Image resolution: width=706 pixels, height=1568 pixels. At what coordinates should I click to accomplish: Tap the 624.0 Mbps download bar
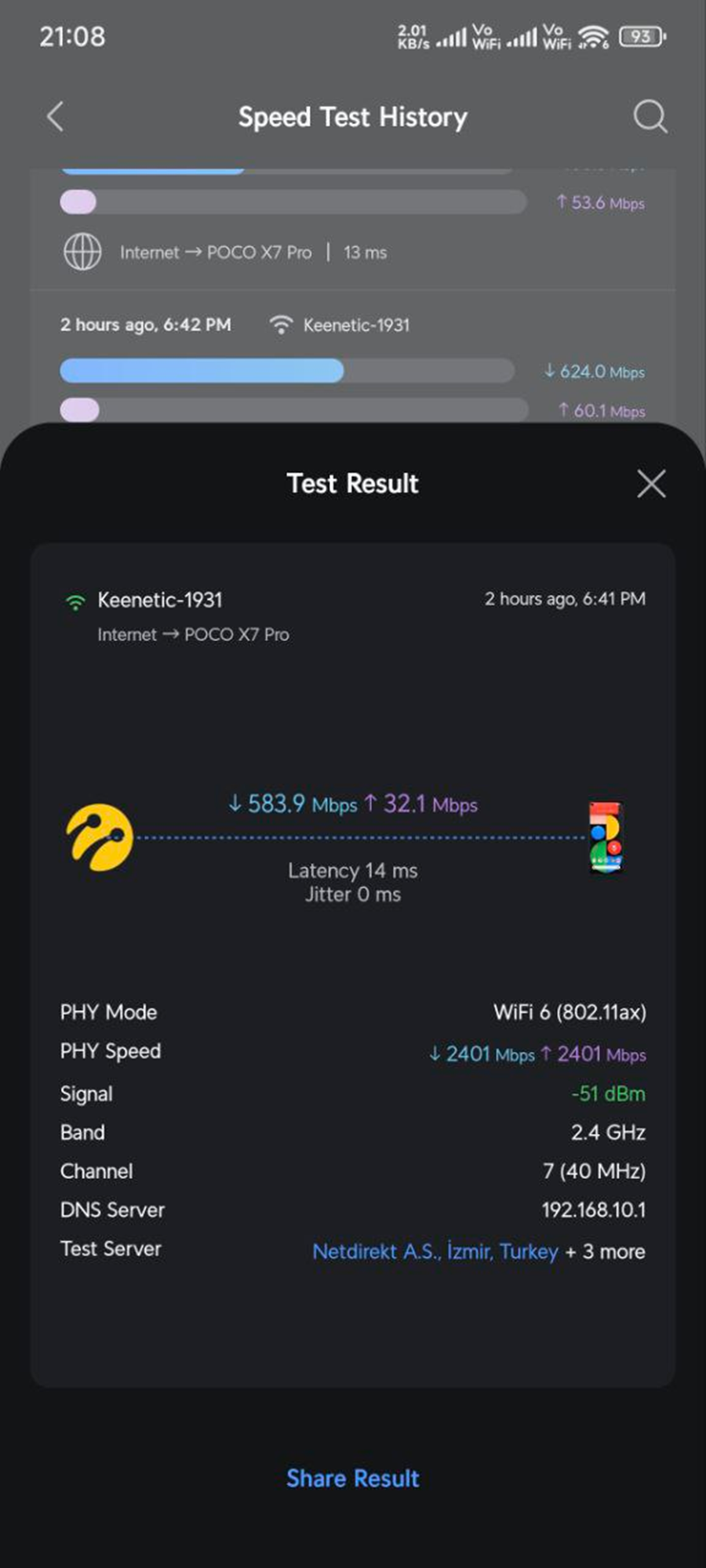(287, 371)
